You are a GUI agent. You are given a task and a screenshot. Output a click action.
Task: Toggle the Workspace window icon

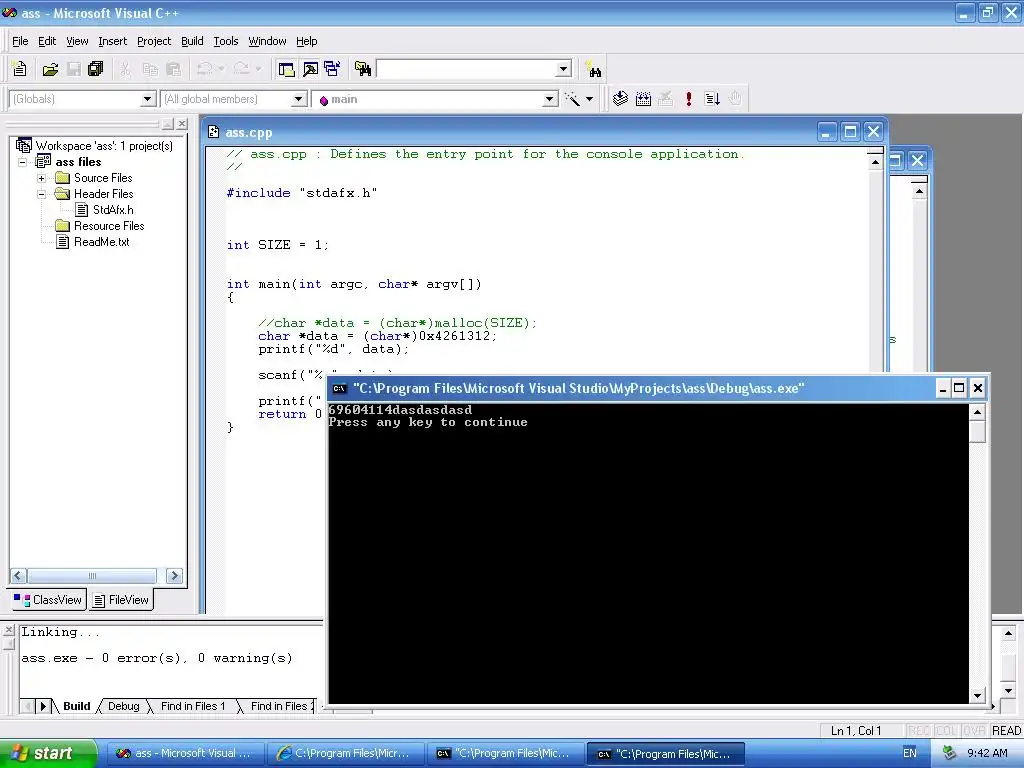(286, 69)
